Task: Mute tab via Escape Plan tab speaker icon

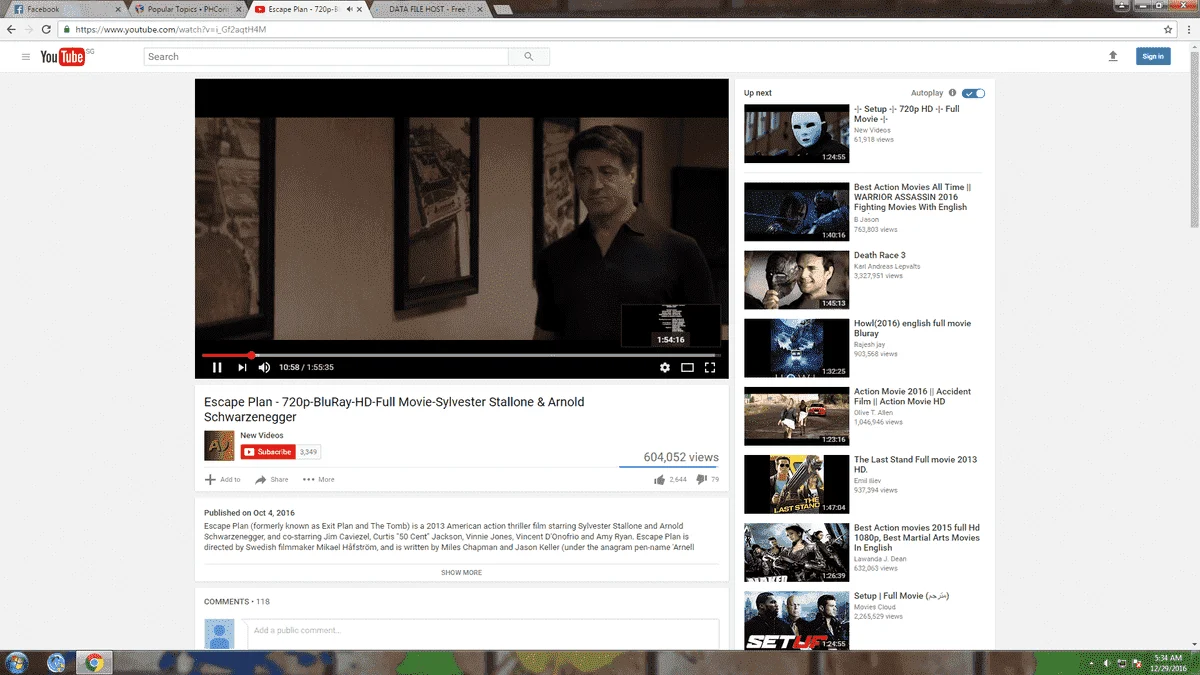Action: click(349, 9)
